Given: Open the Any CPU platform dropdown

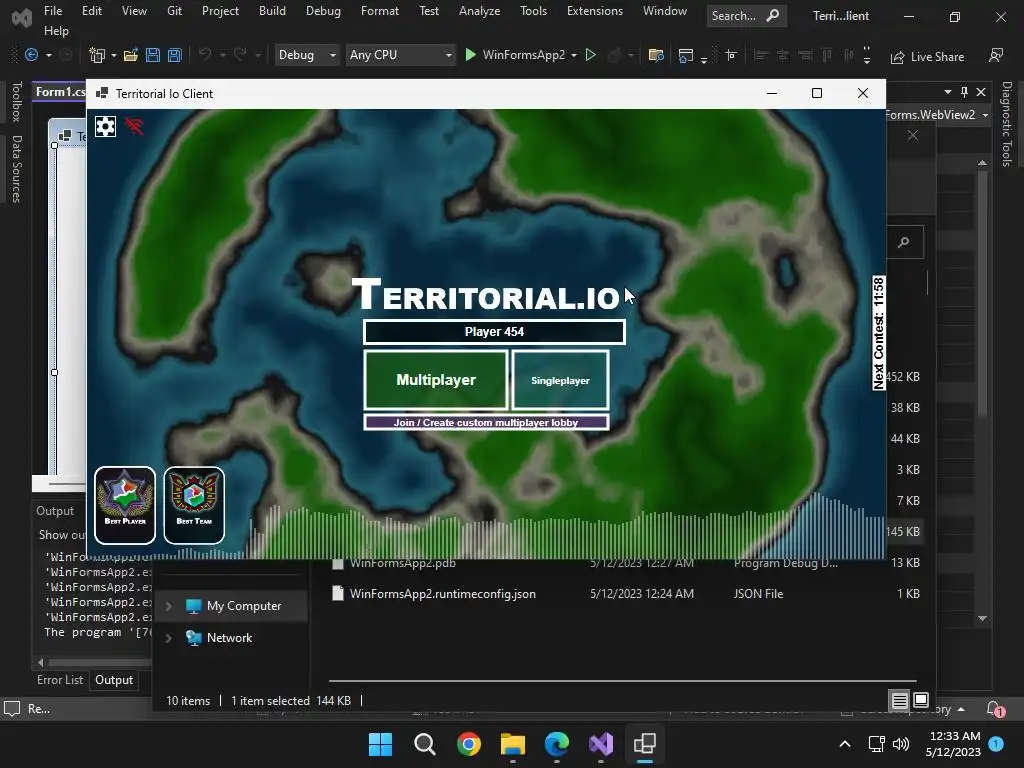Looking at the screenshot, I should [x=400, y=55].
